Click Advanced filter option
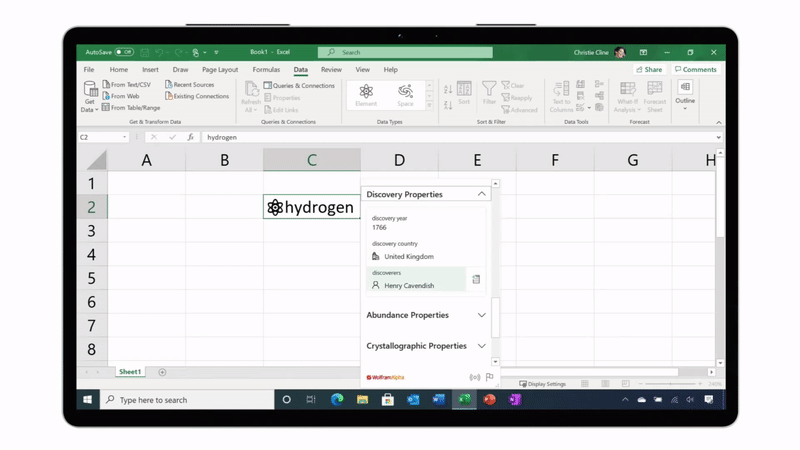 point(519,110)
